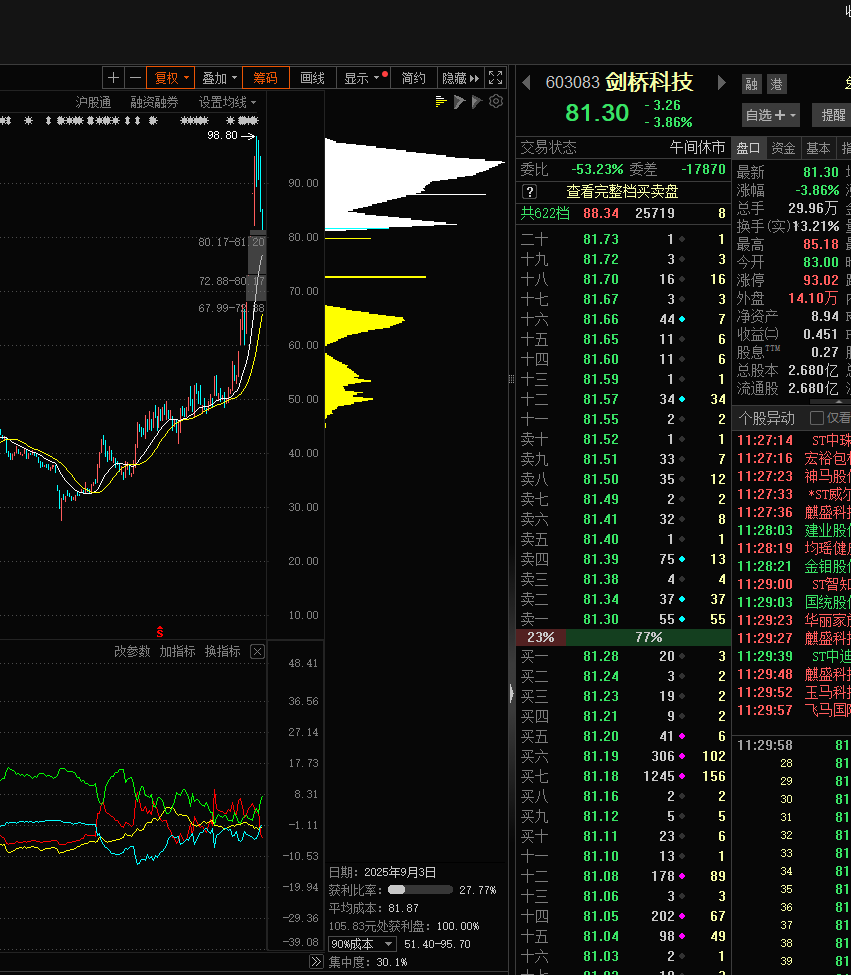
Task: Go to previous stock arrow
Action: [527, 82]
